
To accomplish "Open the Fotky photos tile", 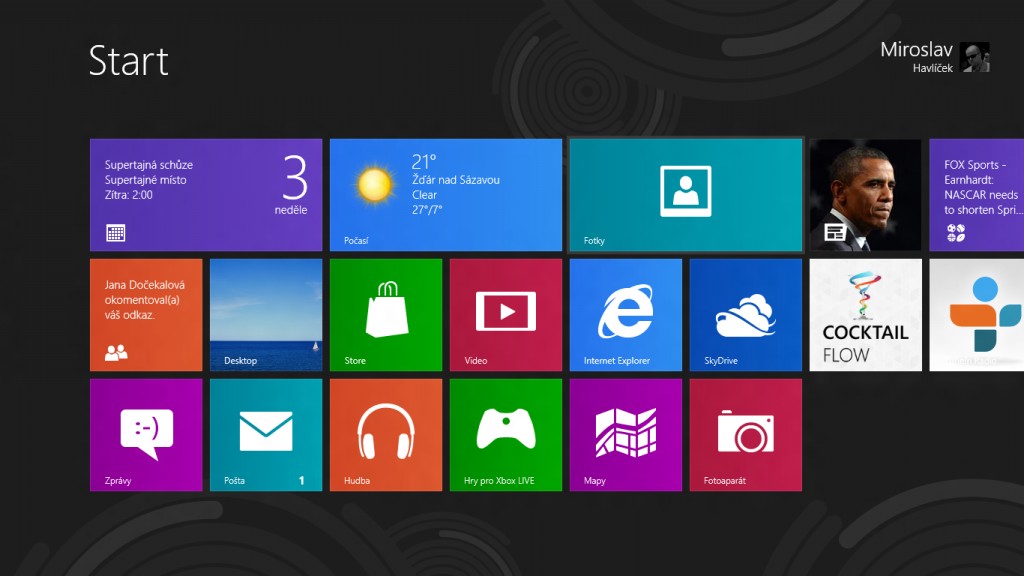I will [686, 195].
